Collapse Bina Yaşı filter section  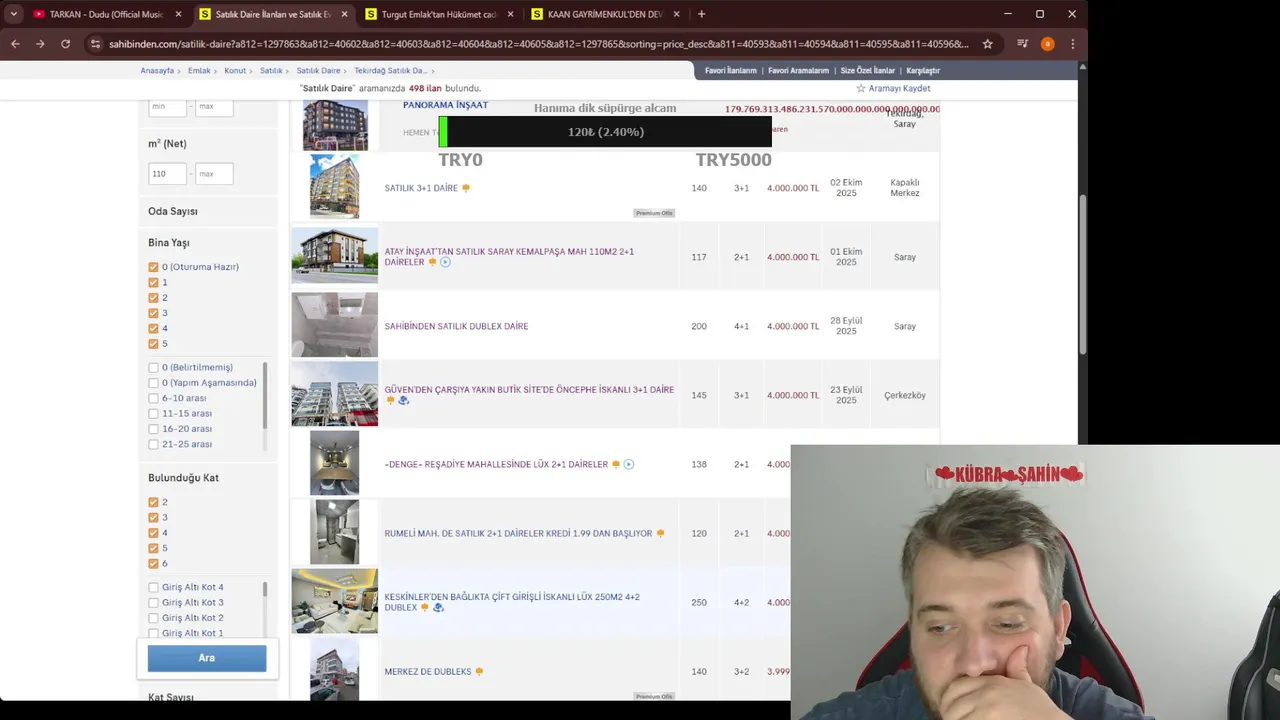[169, 243]
